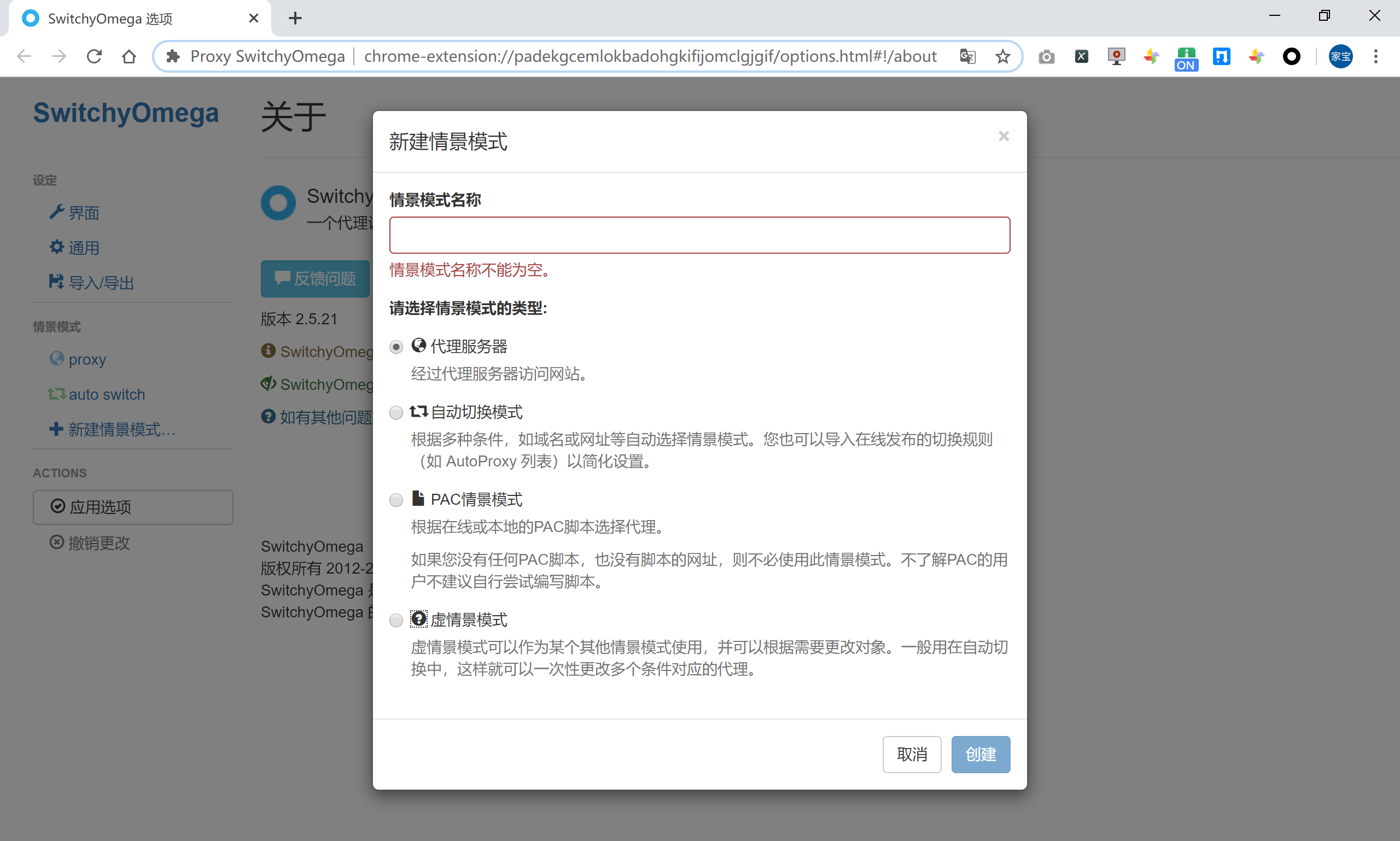The image size is (1400, 841).
Task: Click the address bar URL
Action: (x=650, y=56)
